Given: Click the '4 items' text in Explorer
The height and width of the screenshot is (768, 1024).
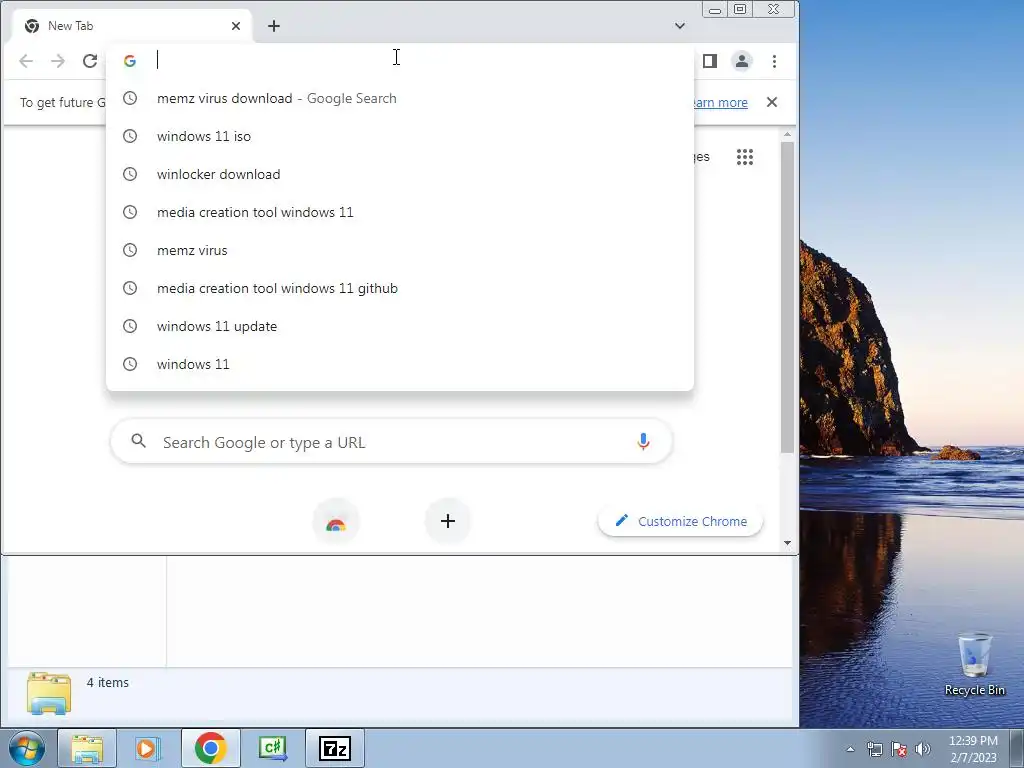Looking at the screenshot, I should coord(108,682).
